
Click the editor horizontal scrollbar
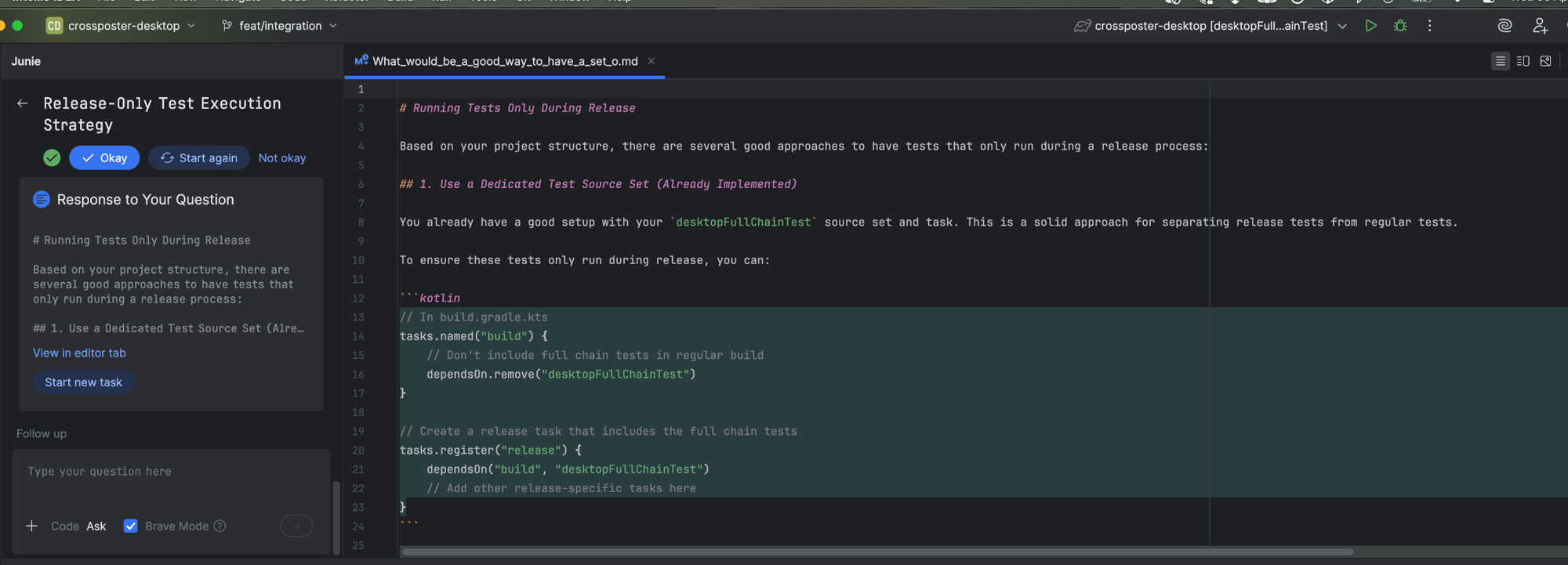click(877, 552)
